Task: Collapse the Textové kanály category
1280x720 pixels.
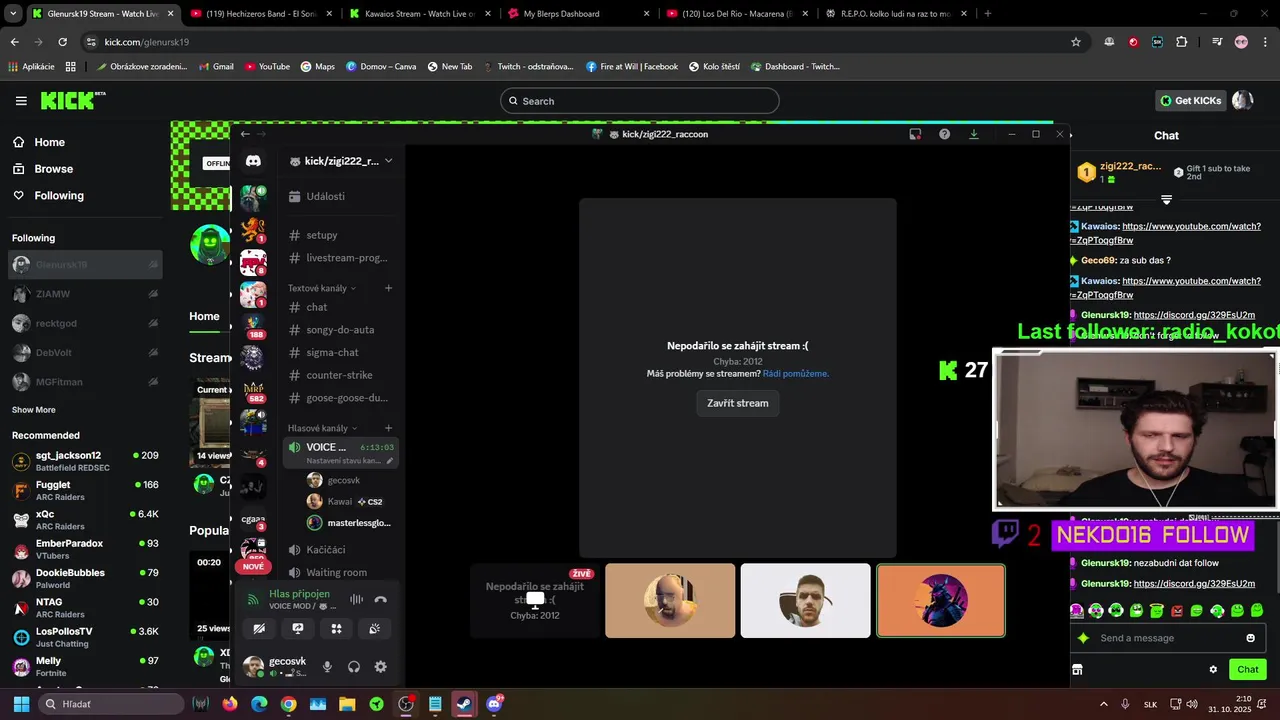Action: click(322, 288)
